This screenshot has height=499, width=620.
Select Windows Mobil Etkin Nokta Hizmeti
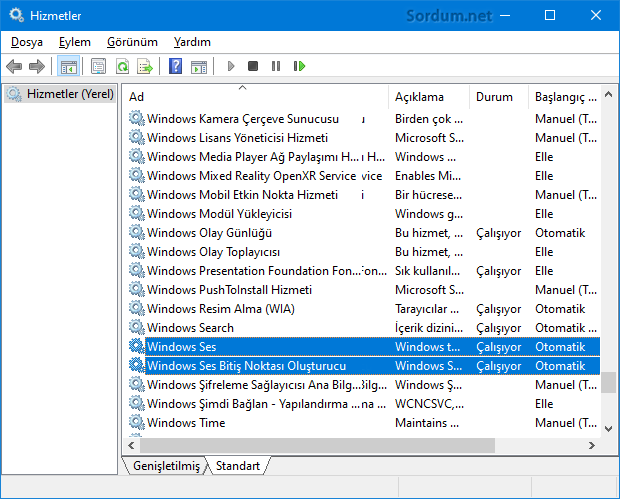pos(363,195)
